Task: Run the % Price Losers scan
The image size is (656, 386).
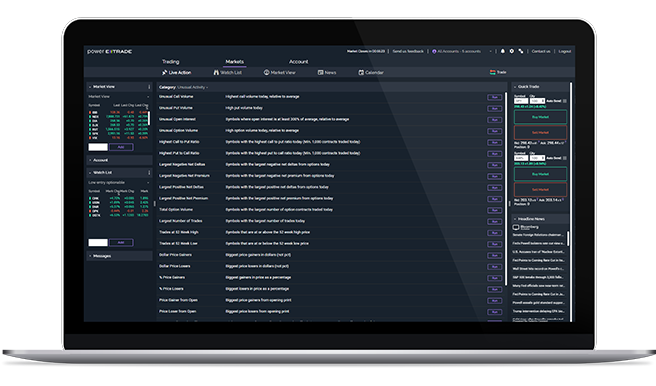Action: pos(495,289)
